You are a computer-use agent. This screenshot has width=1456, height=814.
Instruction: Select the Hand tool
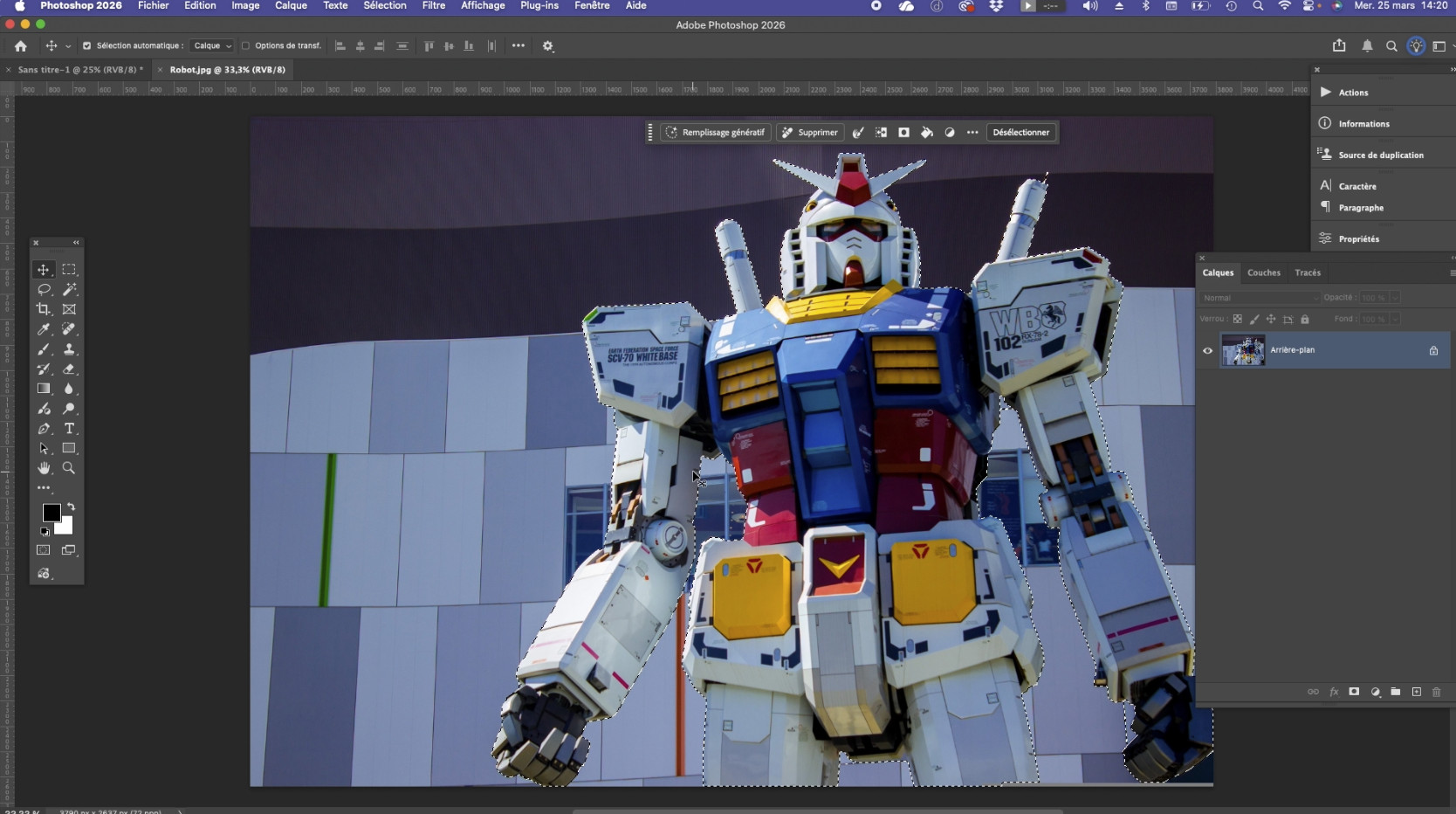(x=44, y=468)
